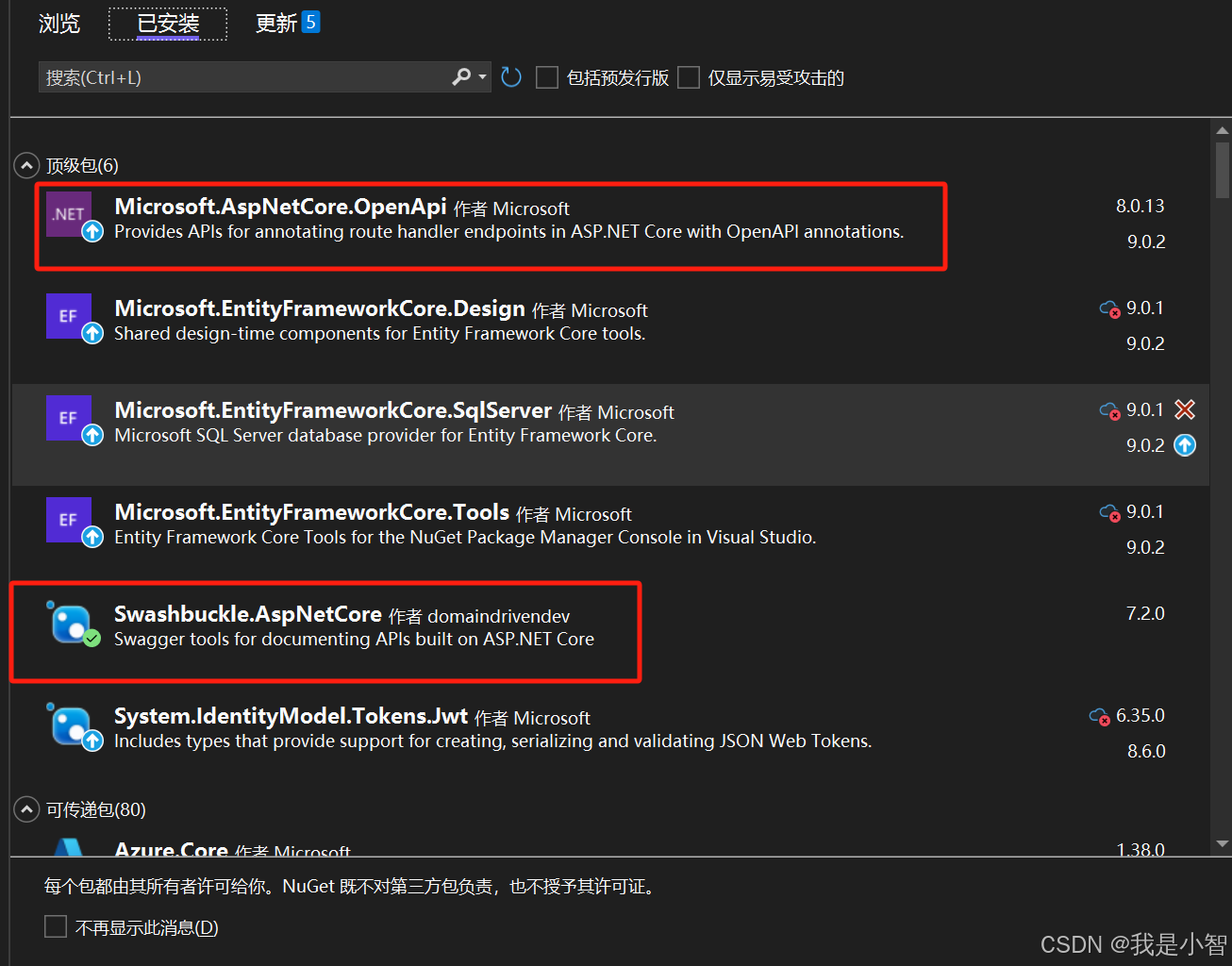Open the 更新 tab

click(x=276, y=24)
